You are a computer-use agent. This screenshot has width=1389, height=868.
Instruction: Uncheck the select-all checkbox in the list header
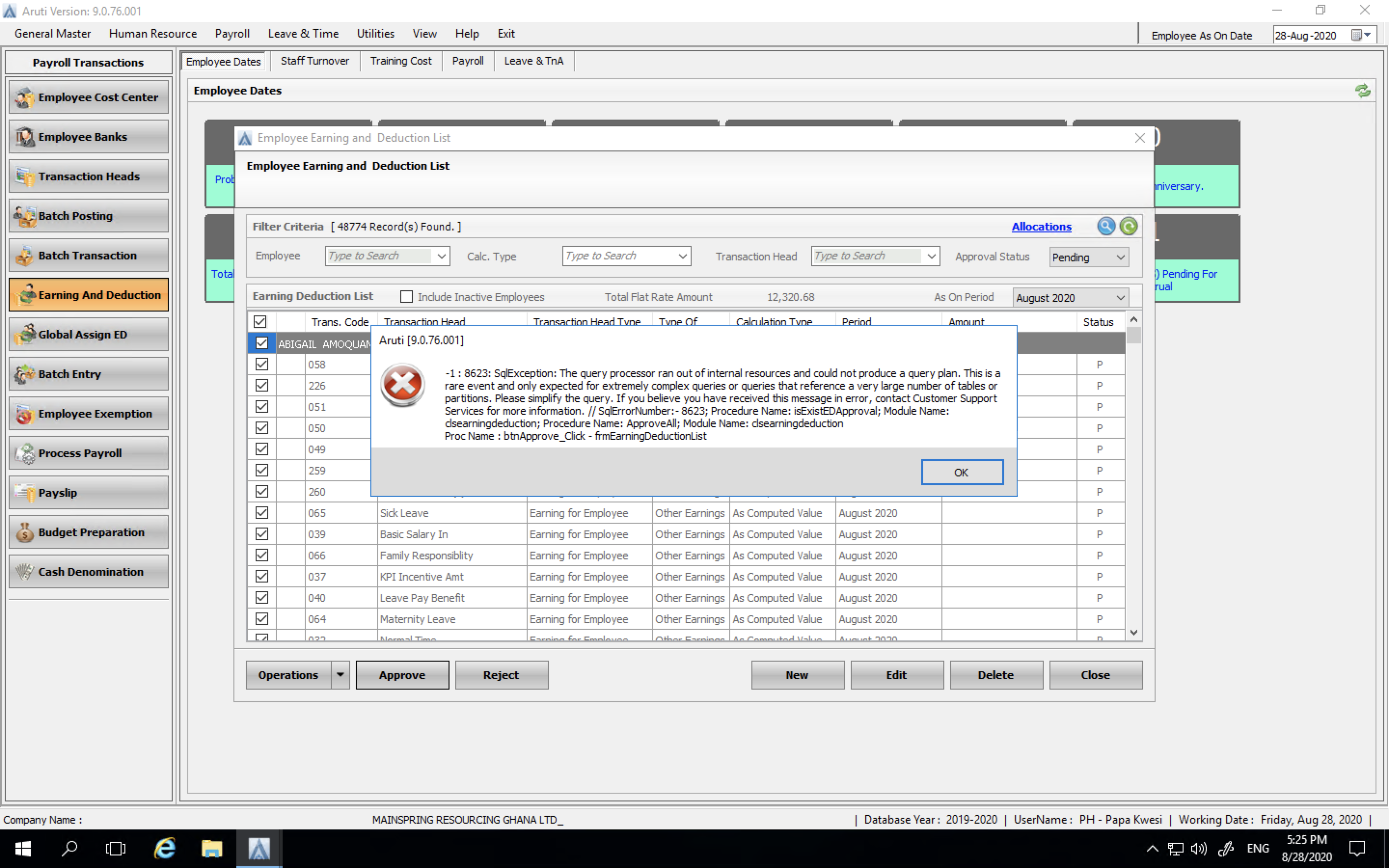point(260,322)
